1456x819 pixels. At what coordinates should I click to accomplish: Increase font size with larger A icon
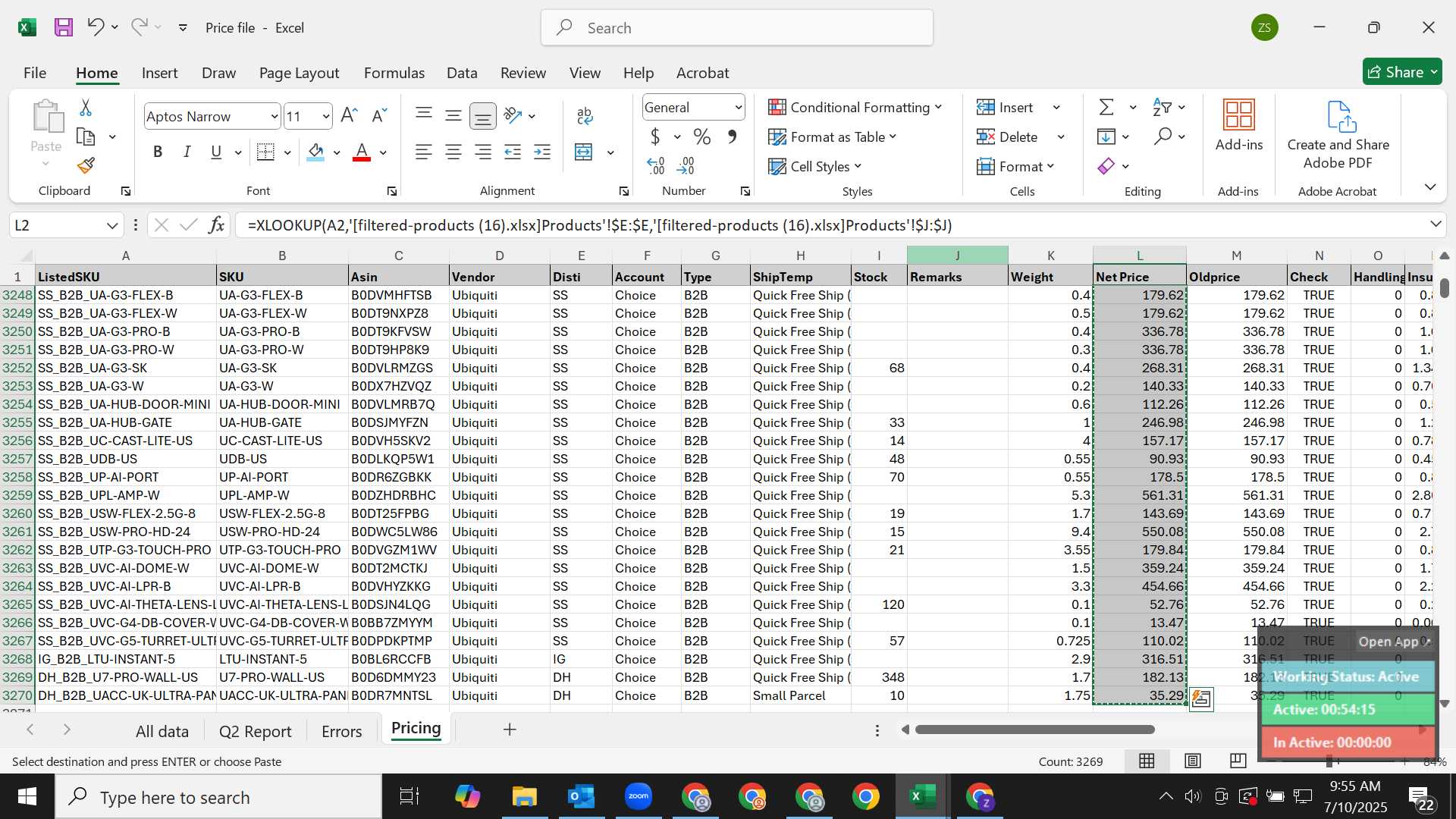pos(349,115)
